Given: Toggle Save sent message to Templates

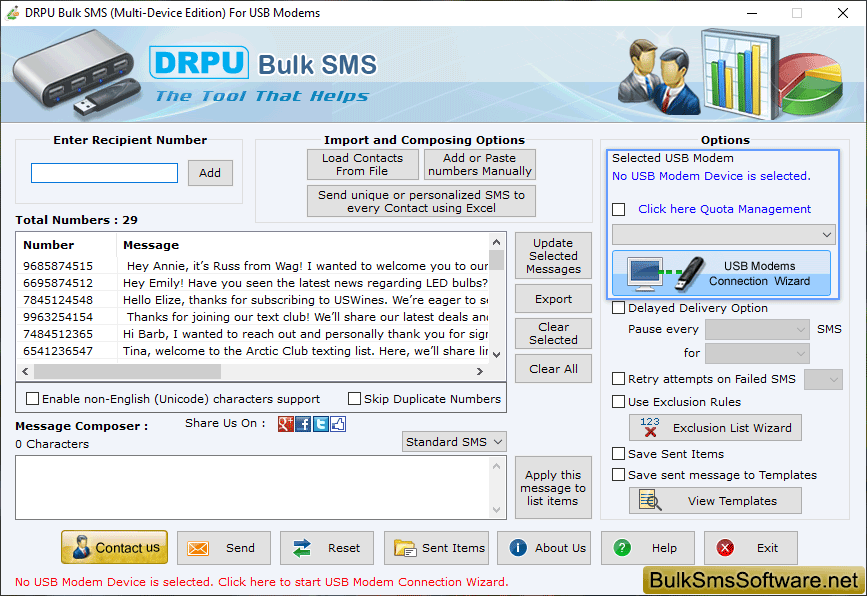Looking at the screenshot, I should (x=619, y=475).
